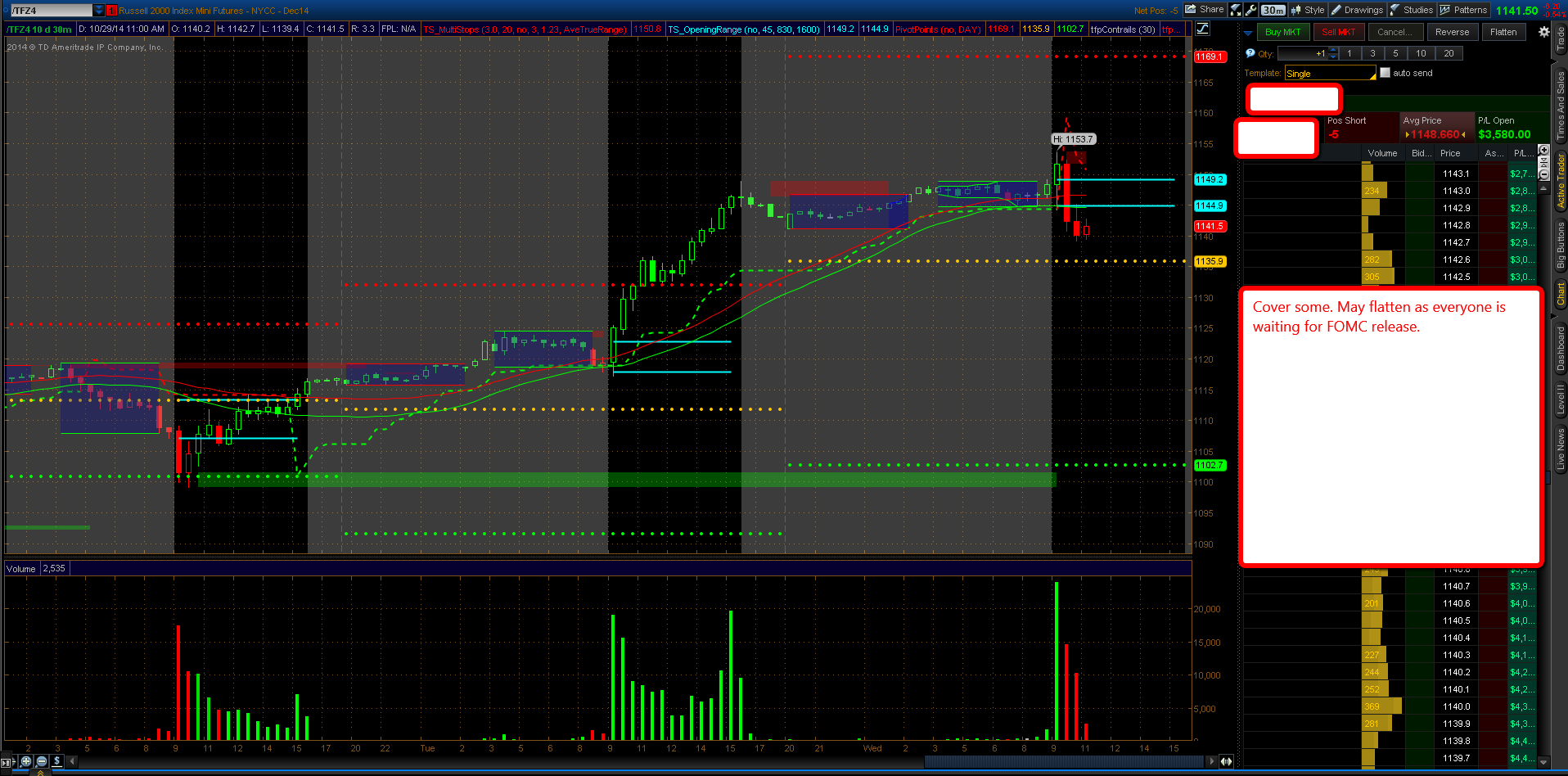
Task: Set quantity preset to 5
Action: pyautogui.click(x=1395, y=53)
